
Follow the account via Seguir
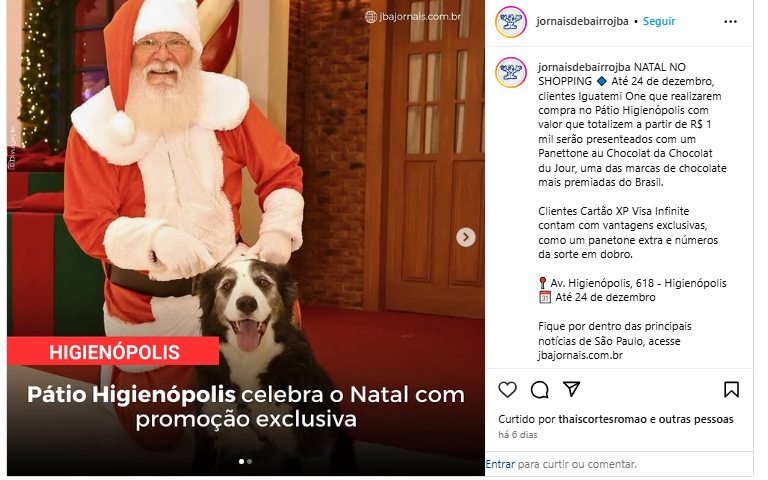click(x=659, y=21)
